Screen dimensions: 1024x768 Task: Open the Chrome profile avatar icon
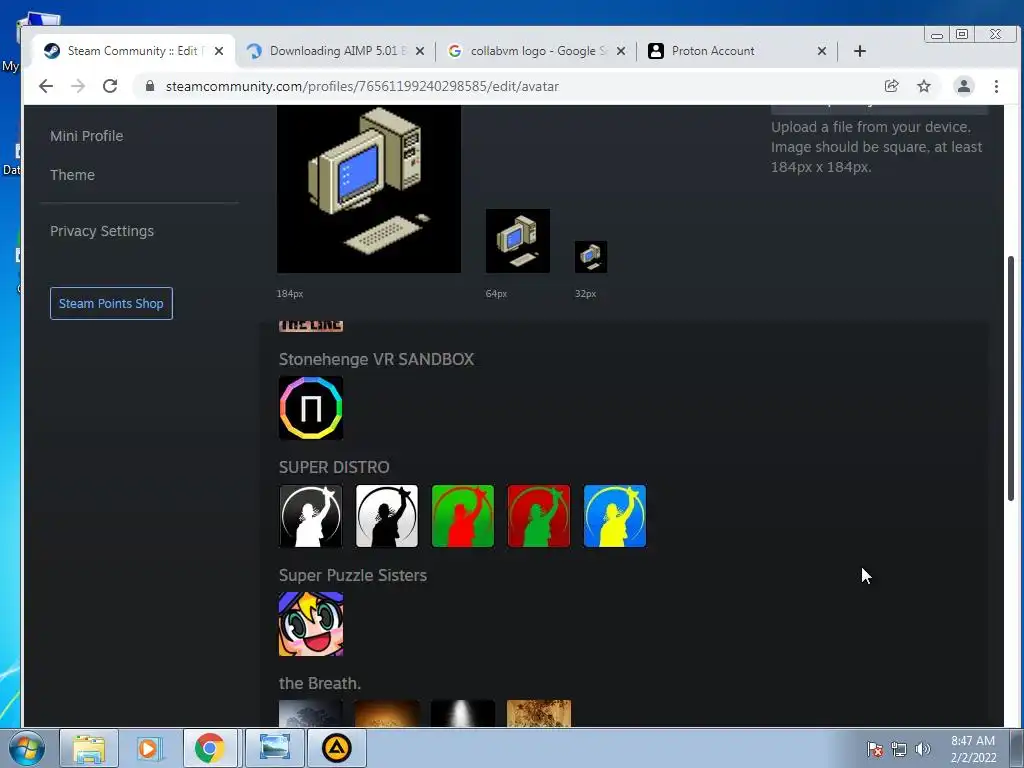pos(963,86)
